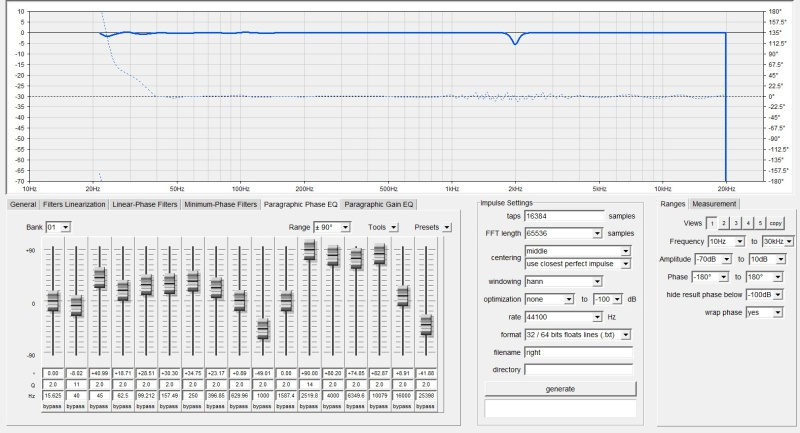Switch to the Measurement tab

pos(714,204)
